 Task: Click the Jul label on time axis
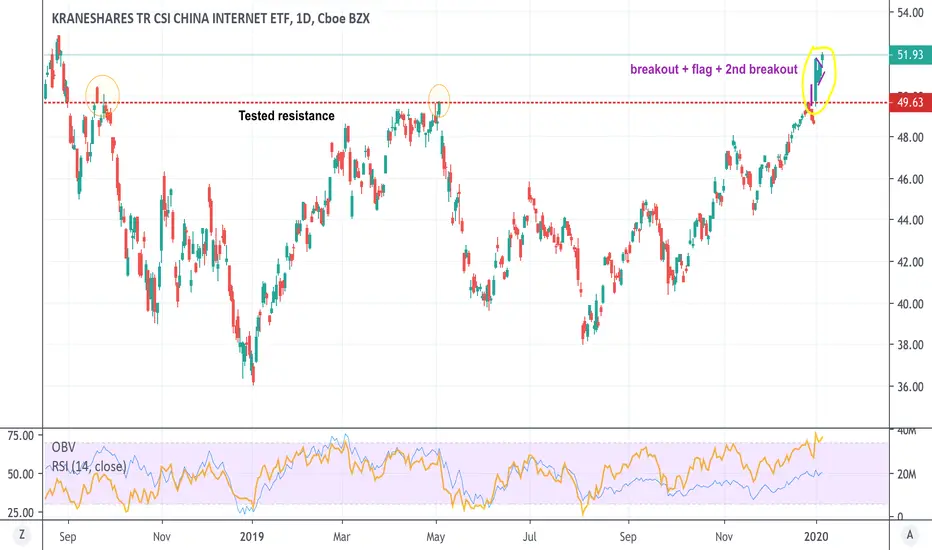[529, 537]
